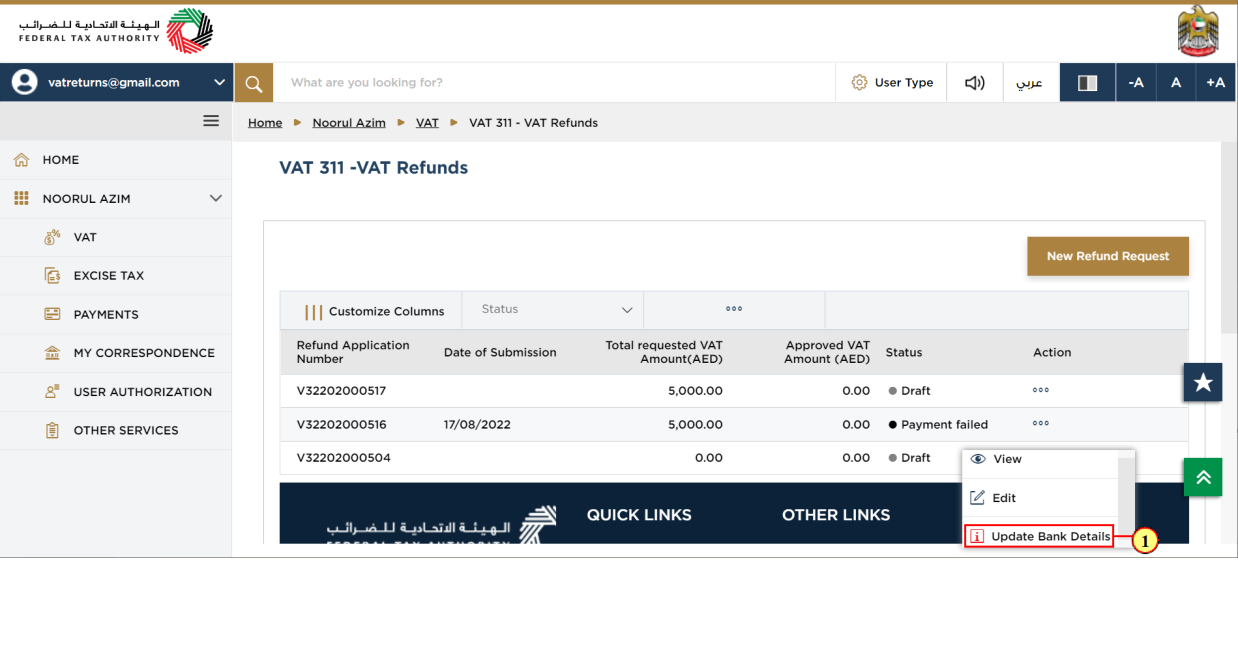Click the action menu scrollbar
The width and height of the screenshot is (1238, 648).
click(x=1126, y=495)
